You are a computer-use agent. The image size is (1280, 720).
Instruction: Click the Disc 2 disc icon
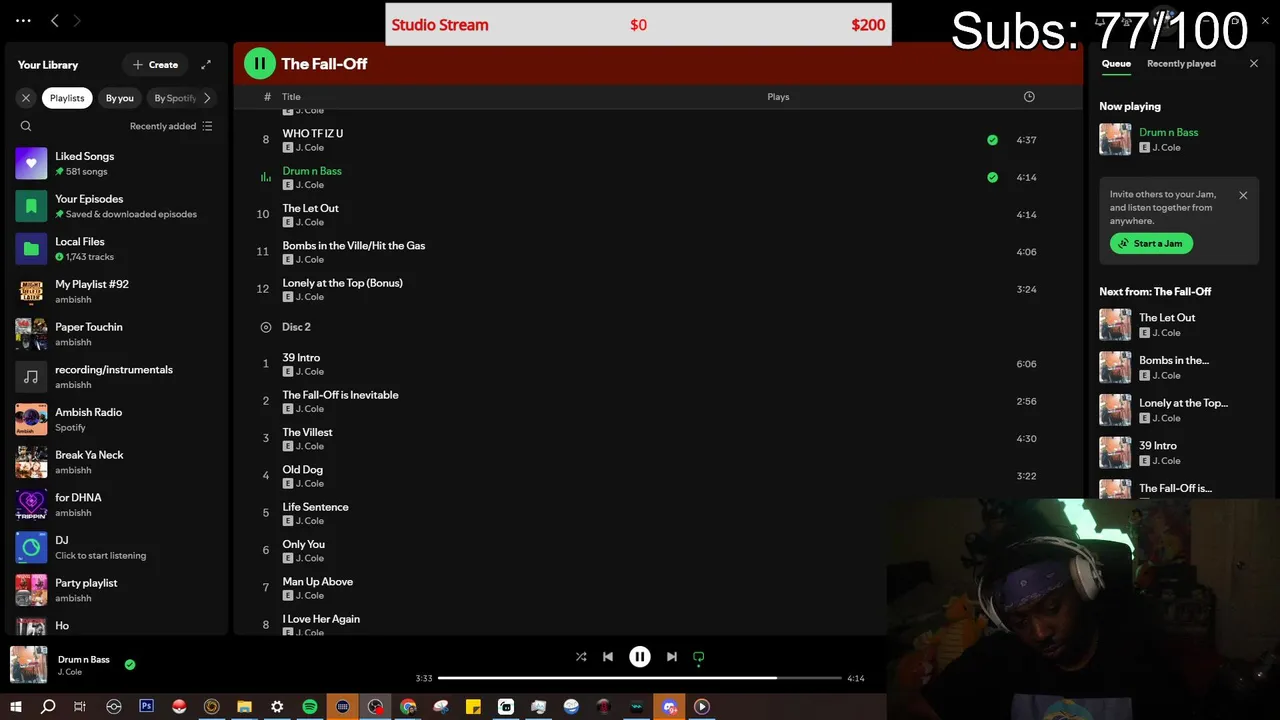click(266, 327)
